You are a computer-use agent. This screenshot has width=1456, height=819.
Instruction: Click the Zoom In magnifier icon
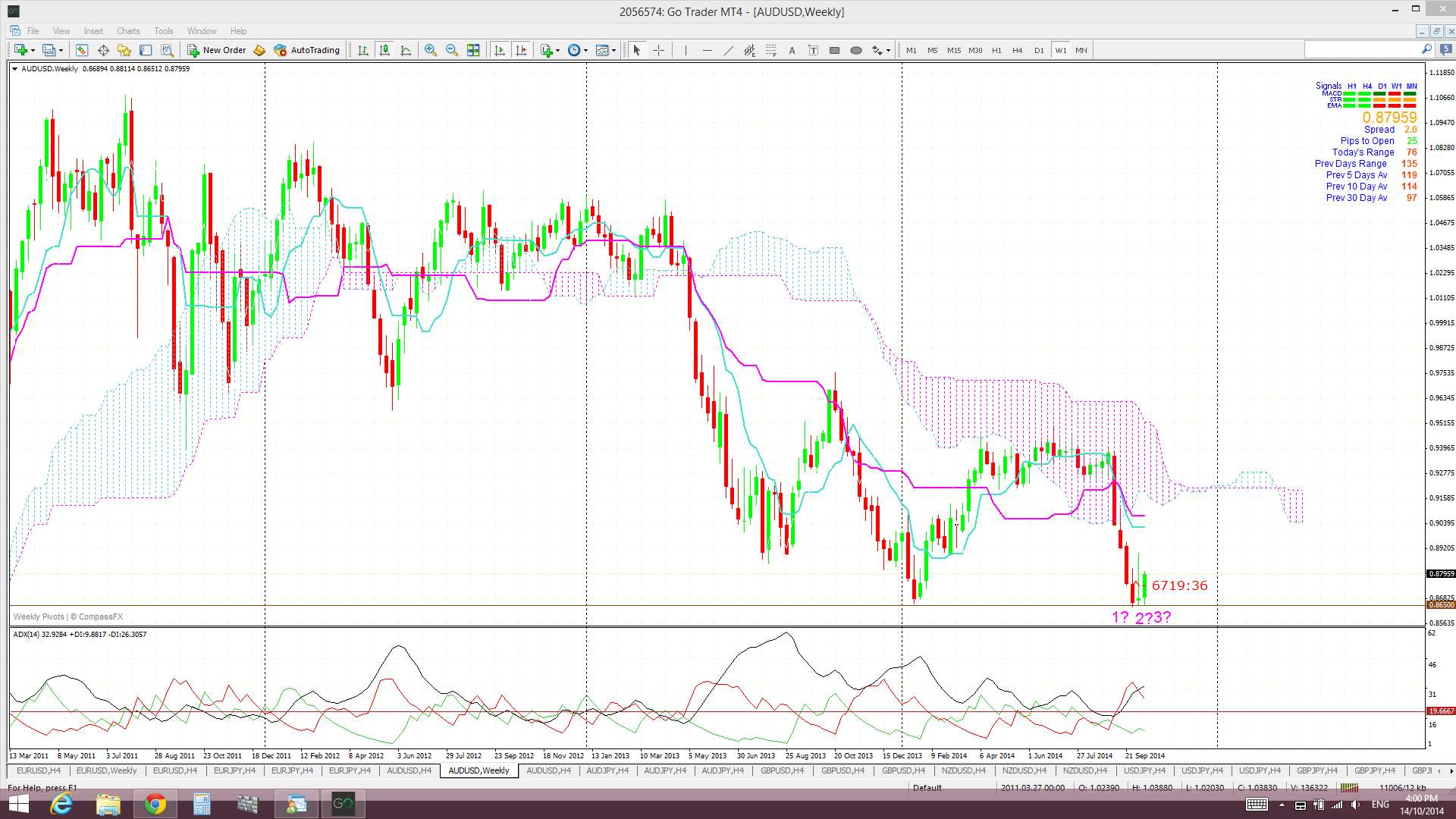point(430,50)
